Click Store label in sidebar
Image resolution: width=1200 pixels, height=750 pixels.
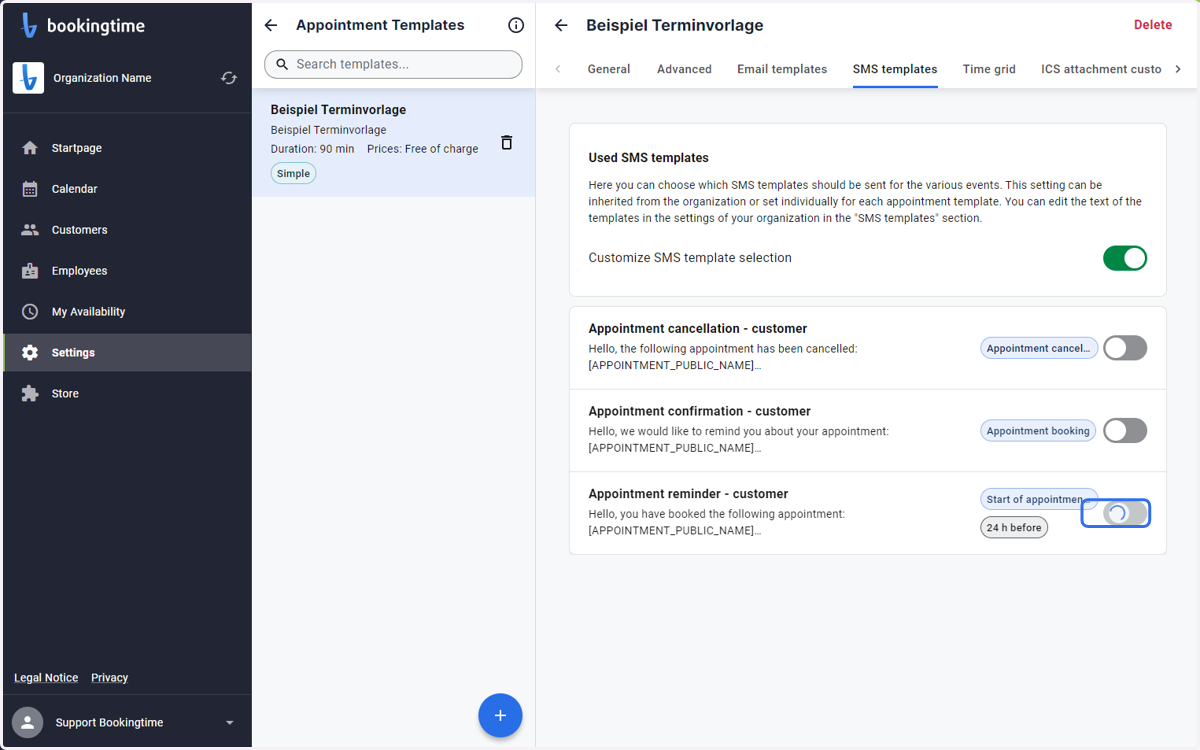[x=65, y=394]
